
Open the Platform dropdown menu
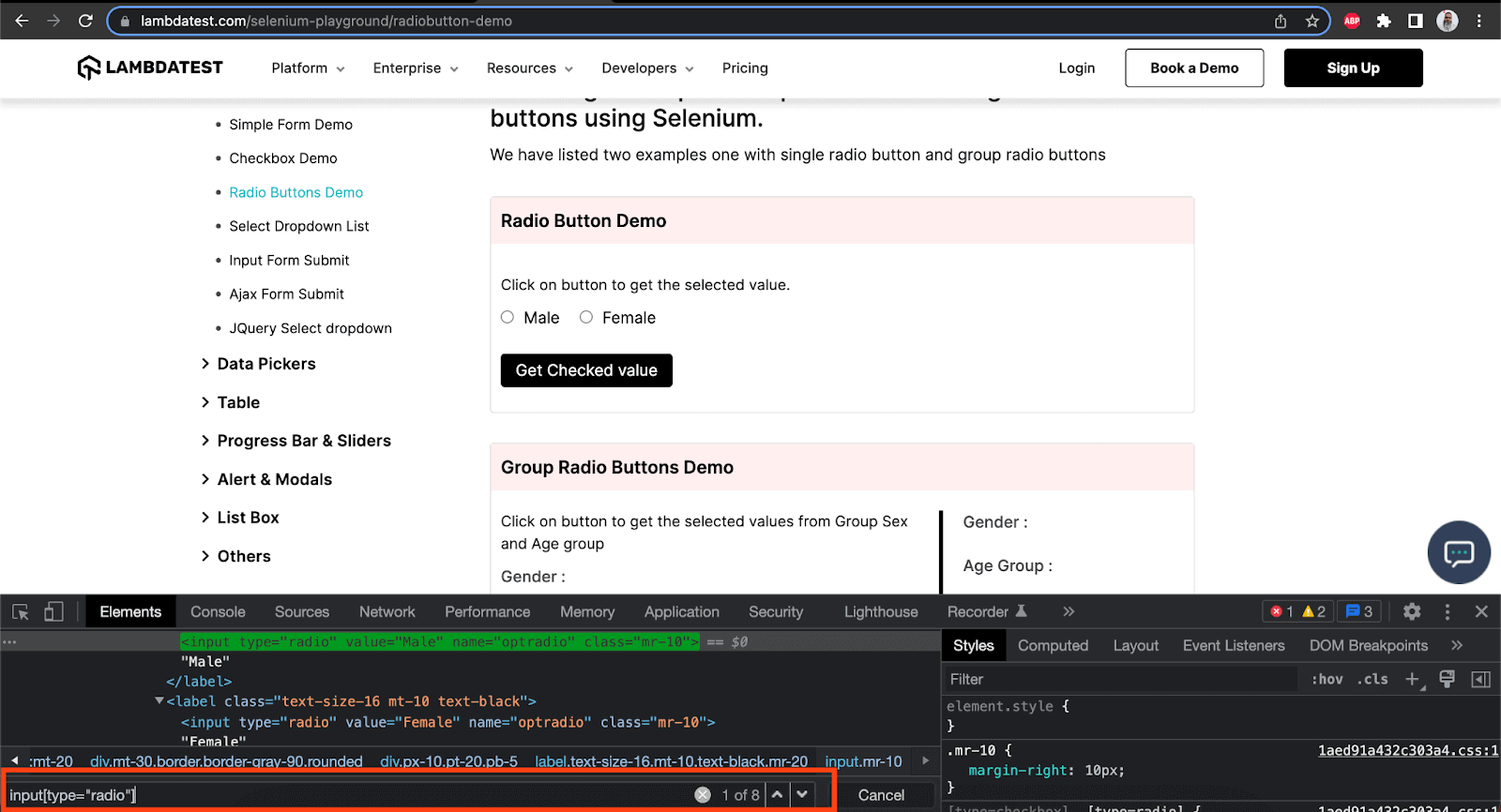pyautogui.click(x=308, y=68)
